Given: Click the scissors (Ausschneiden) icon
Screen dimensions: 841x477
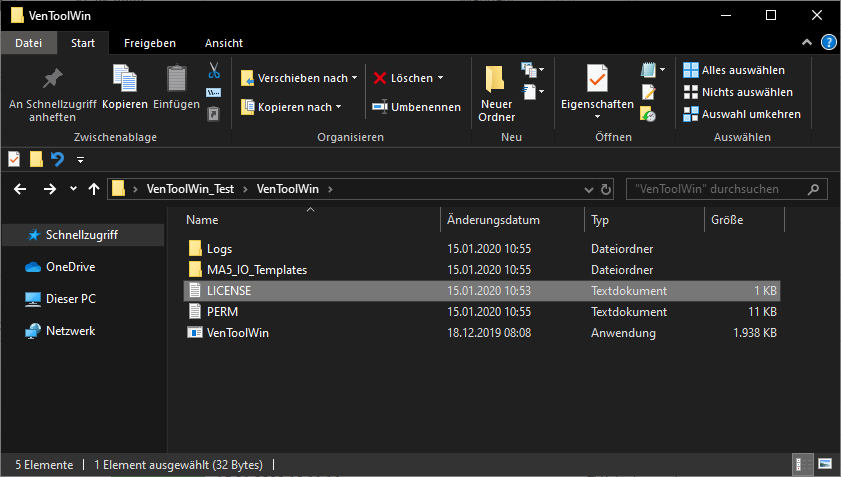Looking at the screenshot, I should (213, 71).
